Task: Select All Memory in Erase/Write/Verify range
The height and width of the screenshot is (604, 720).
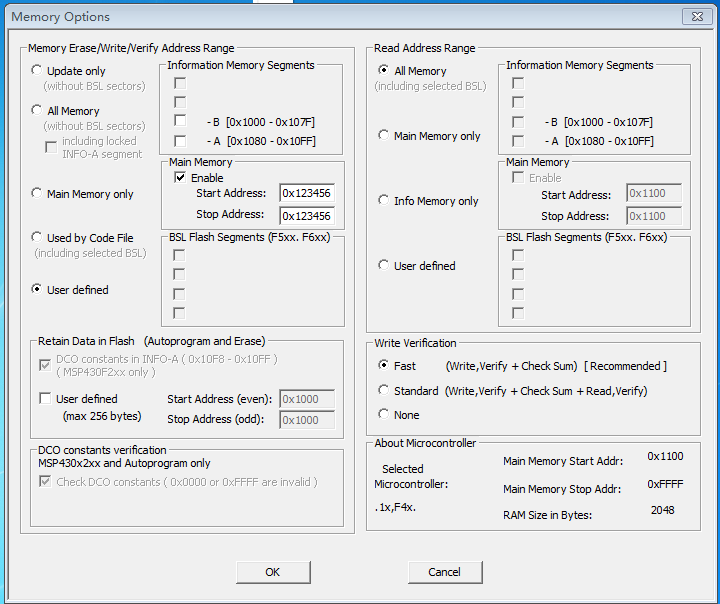Action: tap(36, 110)
